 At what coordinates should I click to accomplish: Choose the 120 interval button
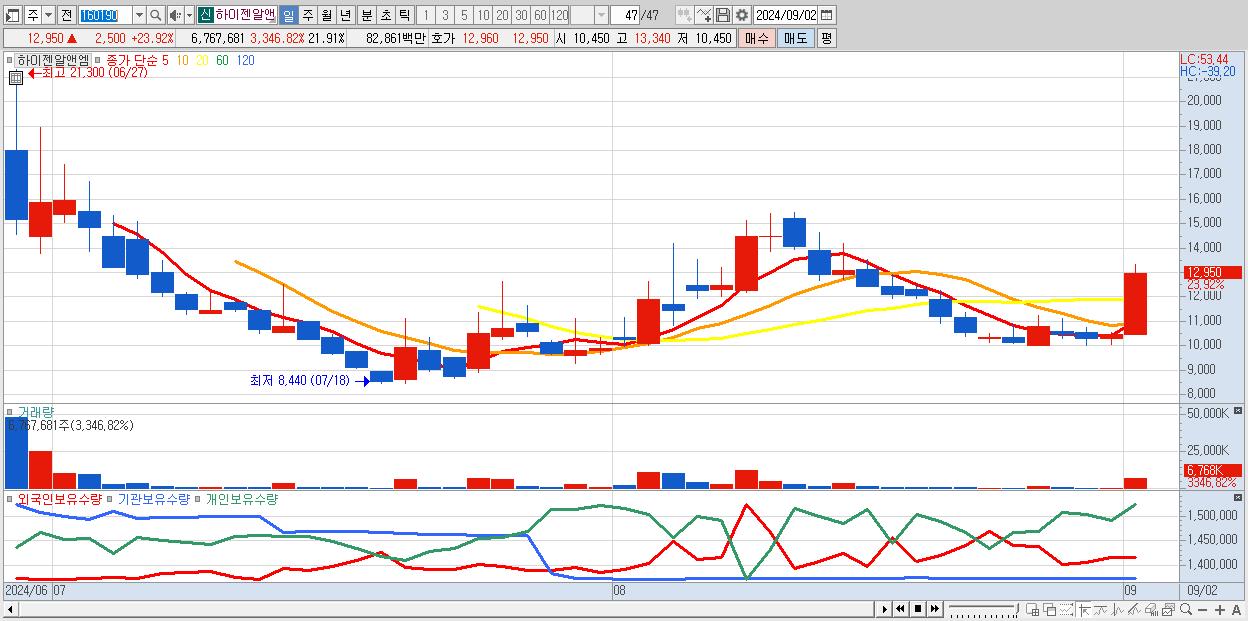(x=560, y=15)
